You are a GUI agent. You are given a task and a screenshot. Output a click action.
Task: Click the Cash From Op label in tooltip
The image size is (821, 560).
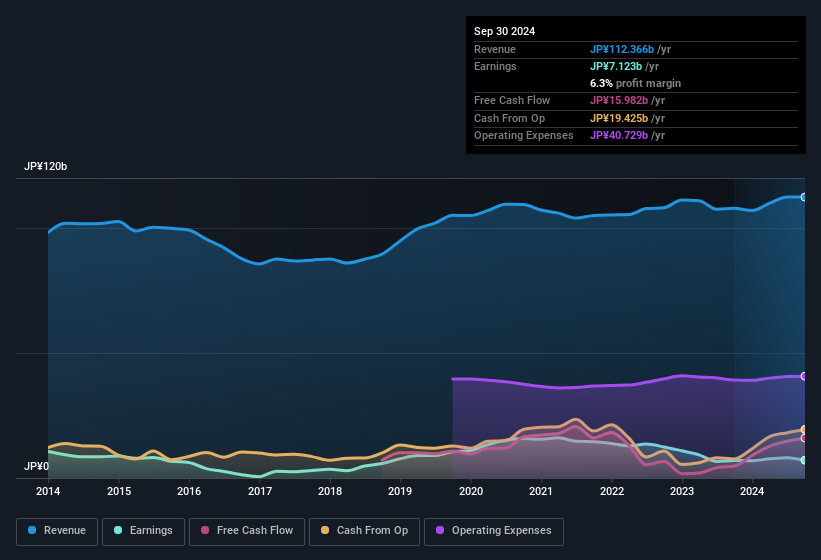[x=509, y=118]
